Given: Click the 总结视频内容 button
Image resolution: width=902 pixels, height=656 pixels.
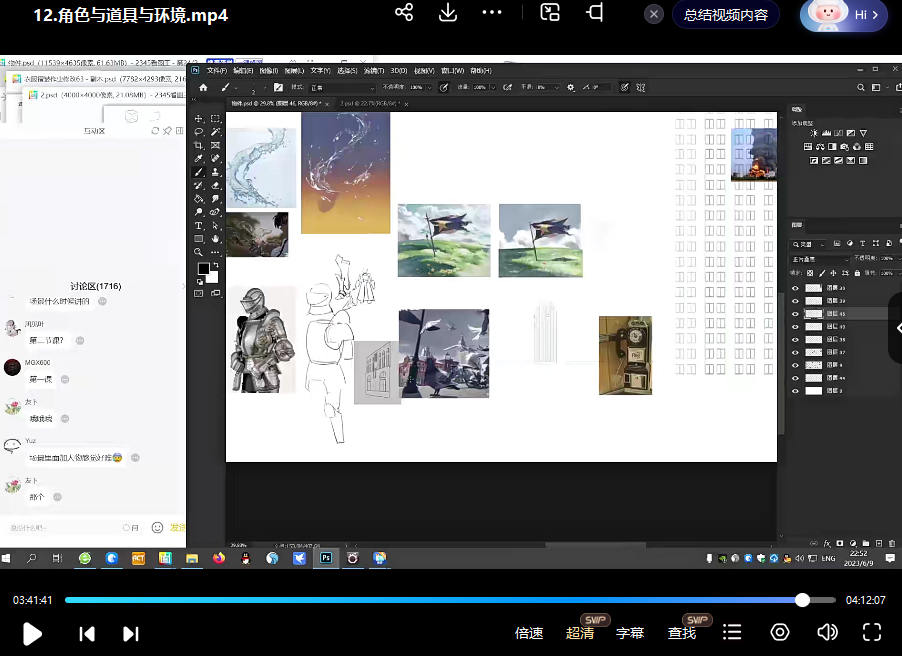Looking at the screenshot, I should pyautogui.click(x=726, y=15).
